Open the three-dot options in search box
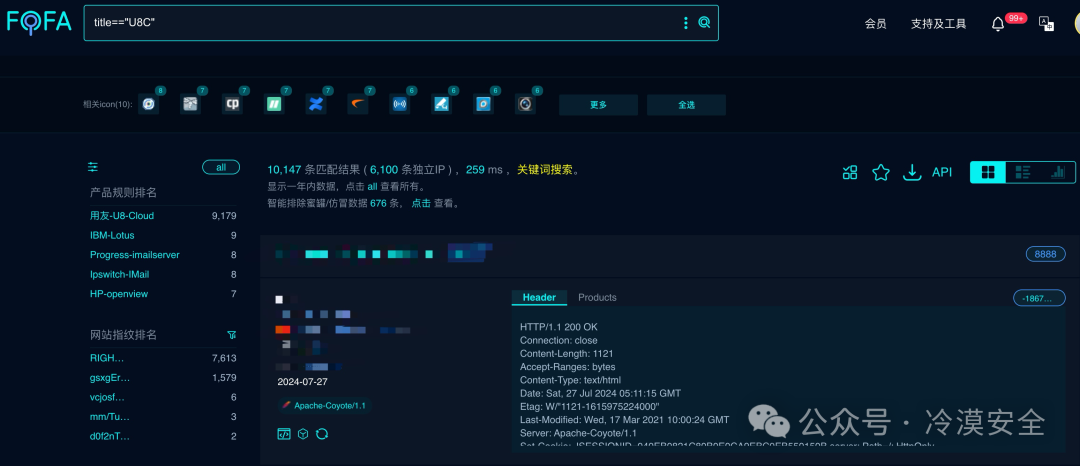 pos(685,23)
